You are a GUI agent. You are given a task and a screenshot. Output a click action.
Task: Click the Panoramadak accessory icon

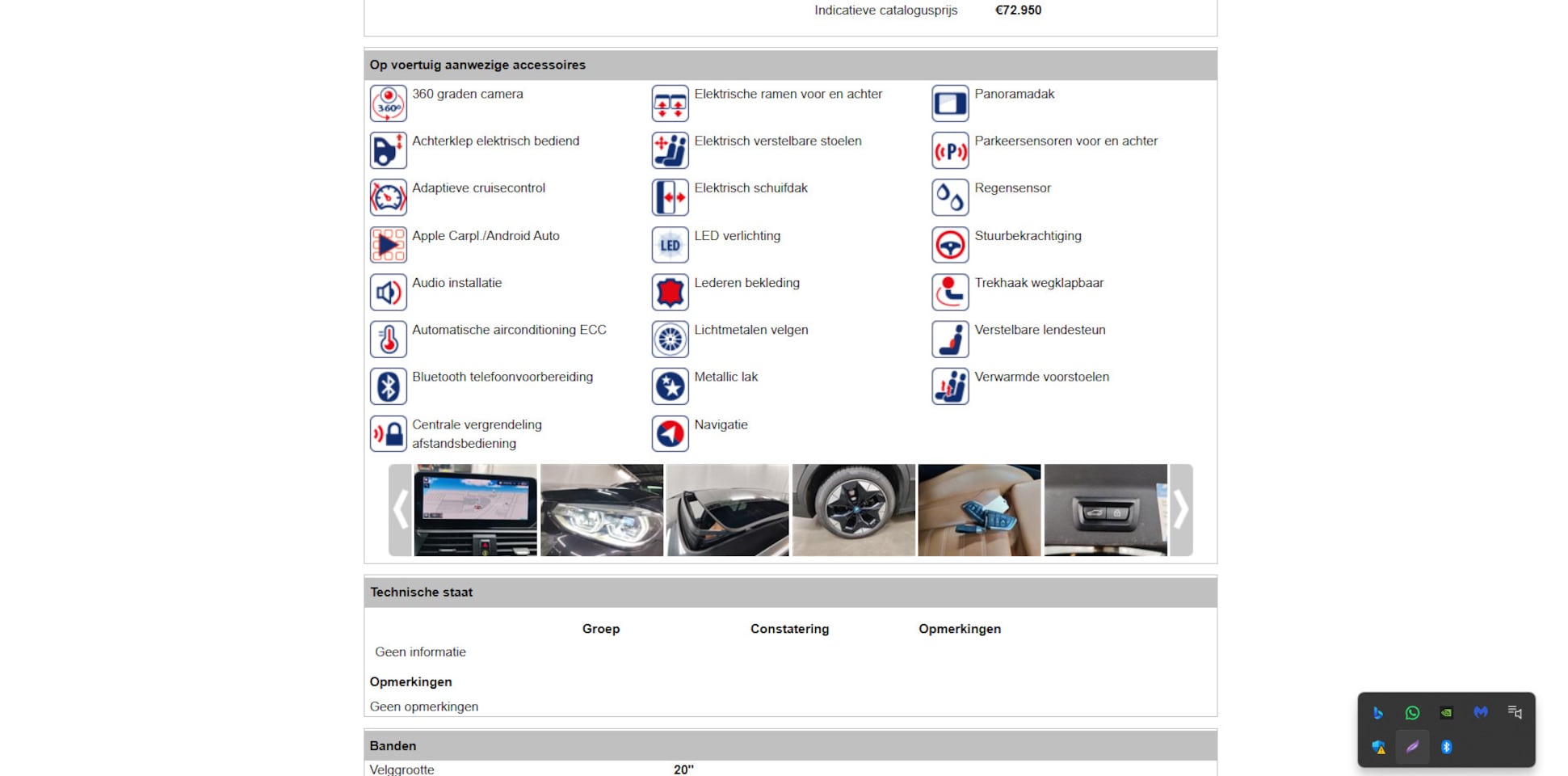tap(950, 103)
